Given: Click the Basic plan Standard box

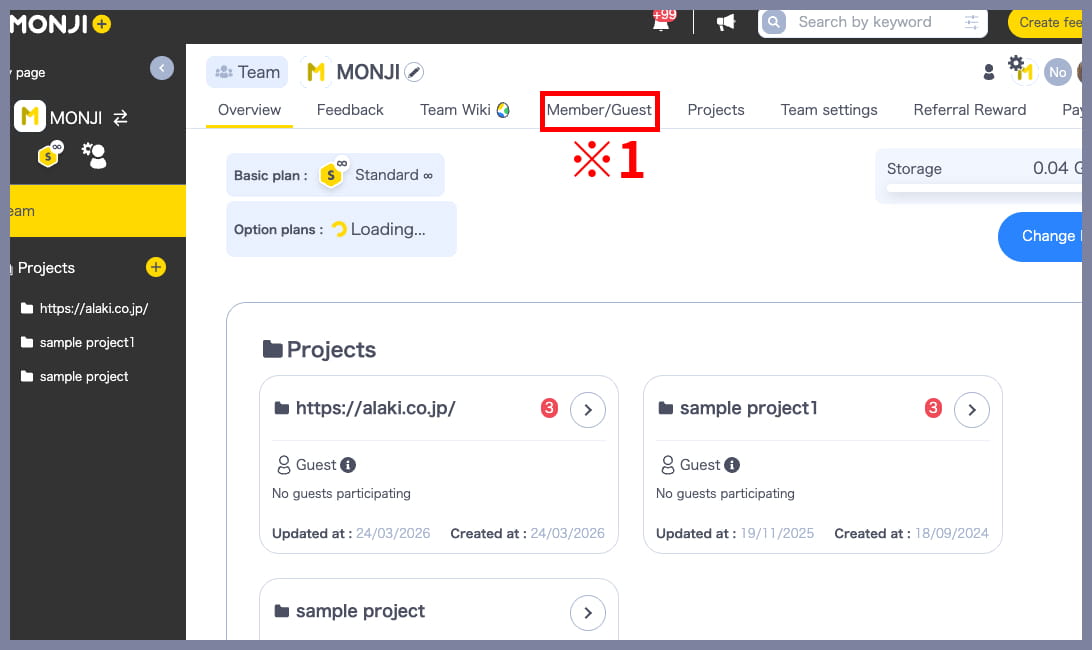Looking at the screenshot, I should (335, 175).
